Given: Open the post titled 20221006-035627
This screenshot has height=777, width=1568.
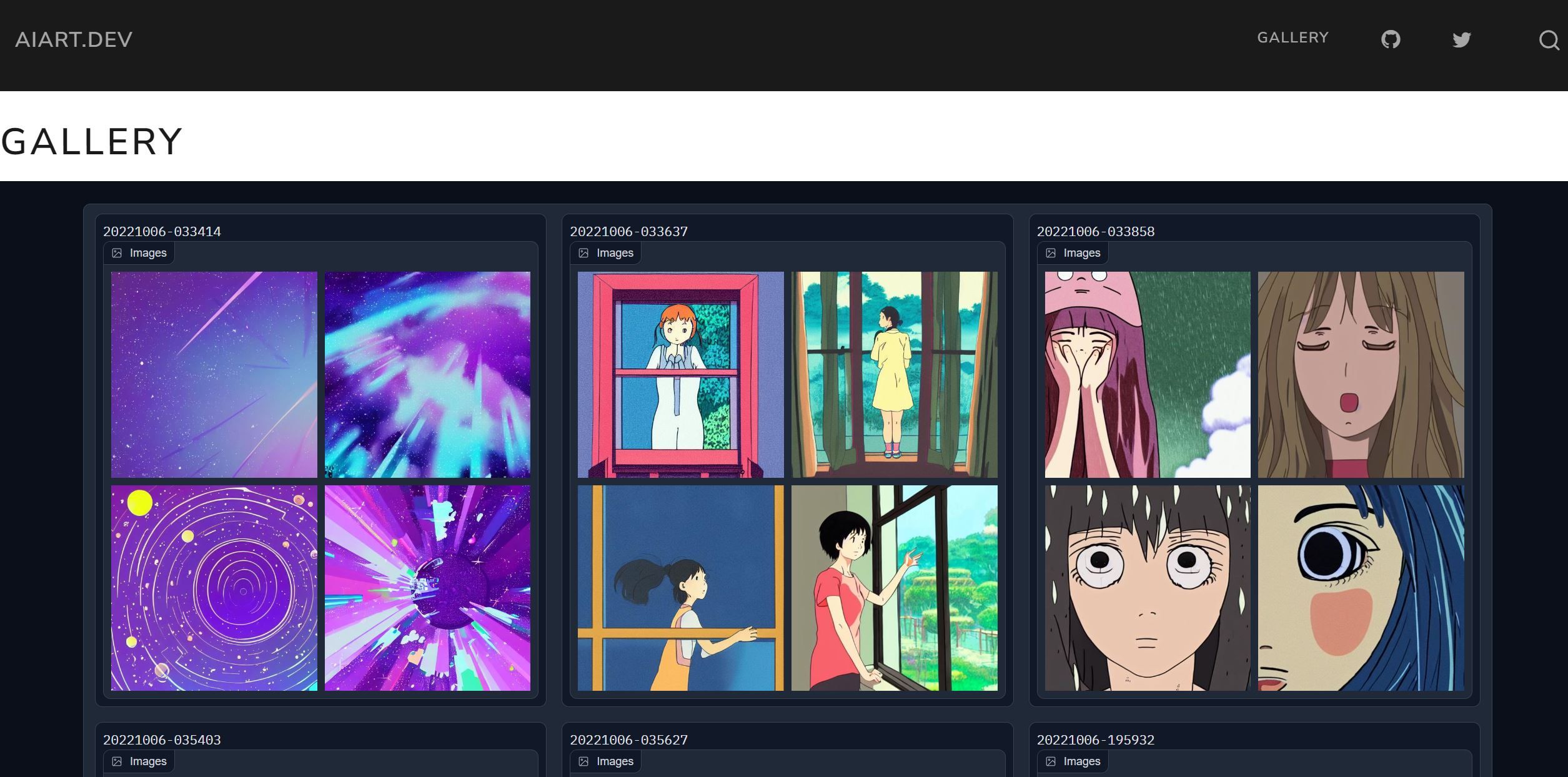Looking at the screenshot, I should point(630,740).
